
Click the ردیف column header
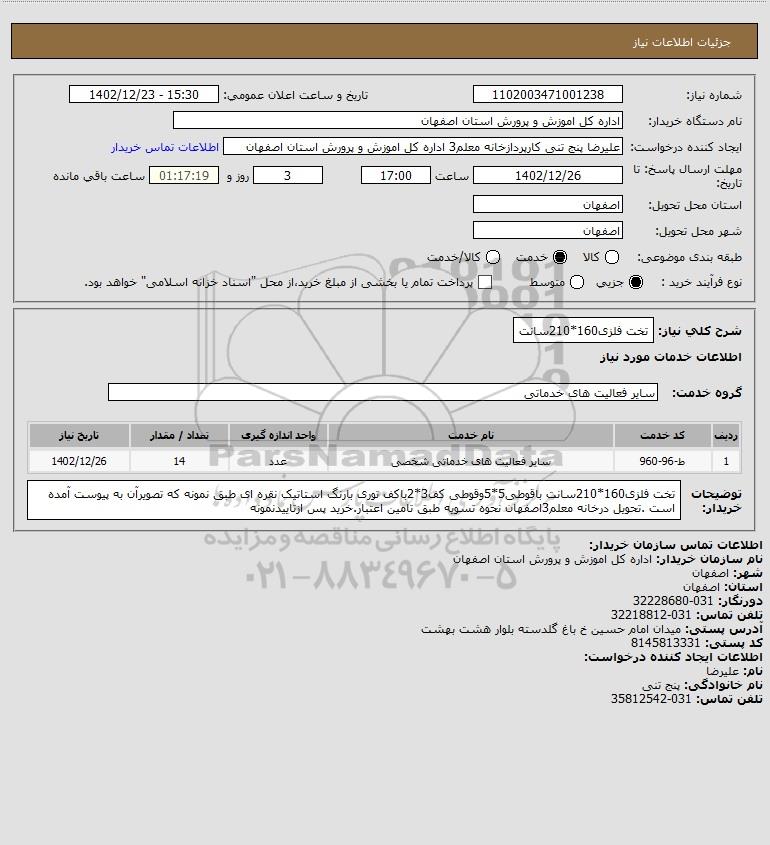tap(726, 435)
